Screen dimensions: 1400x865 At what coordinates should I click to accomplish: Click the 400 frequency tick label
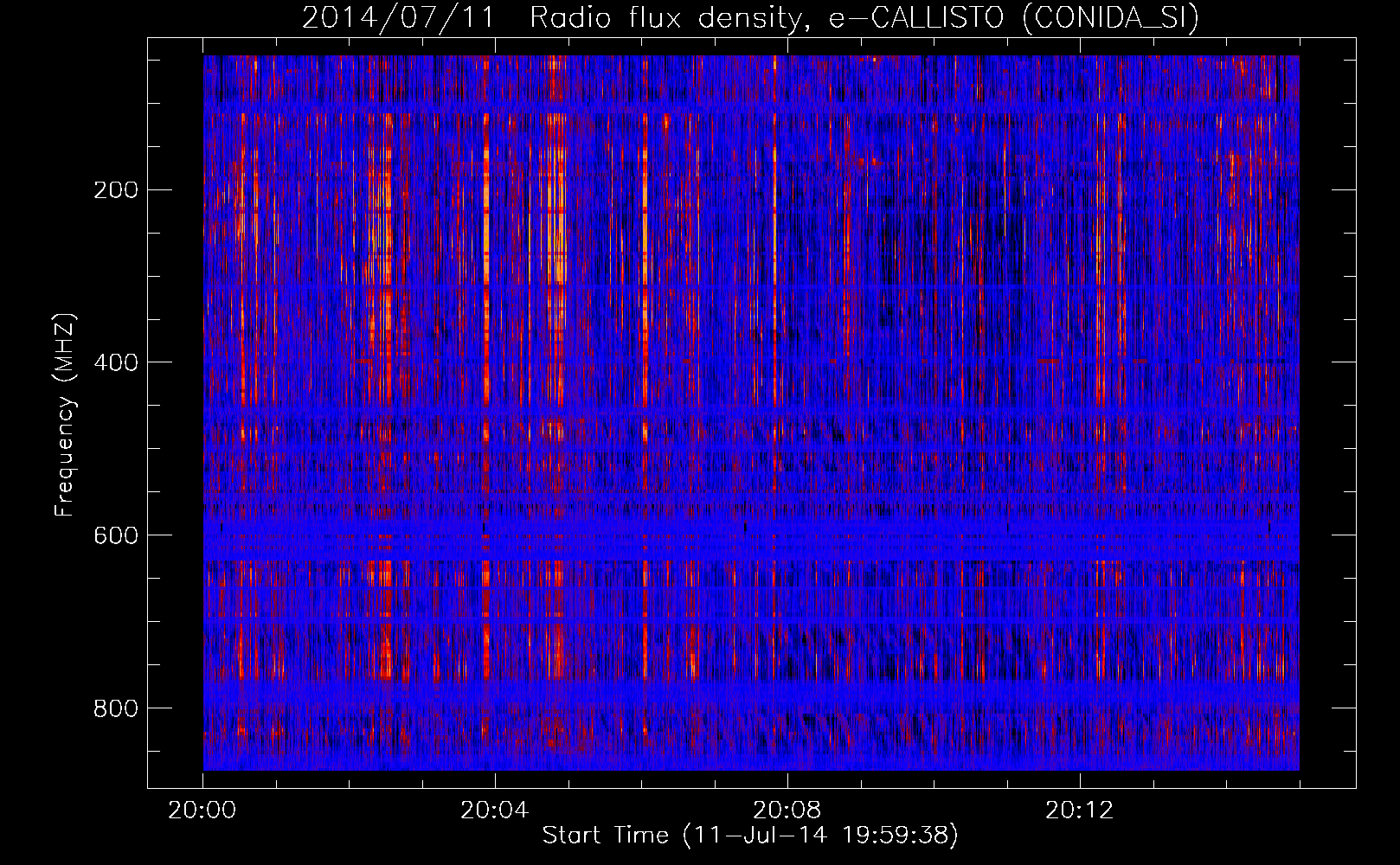tap(115, 362)
